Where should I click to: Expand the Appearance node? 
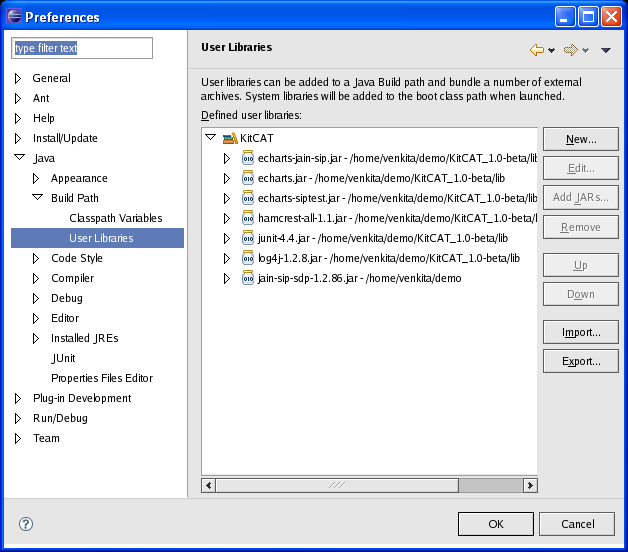coord(36,178)
